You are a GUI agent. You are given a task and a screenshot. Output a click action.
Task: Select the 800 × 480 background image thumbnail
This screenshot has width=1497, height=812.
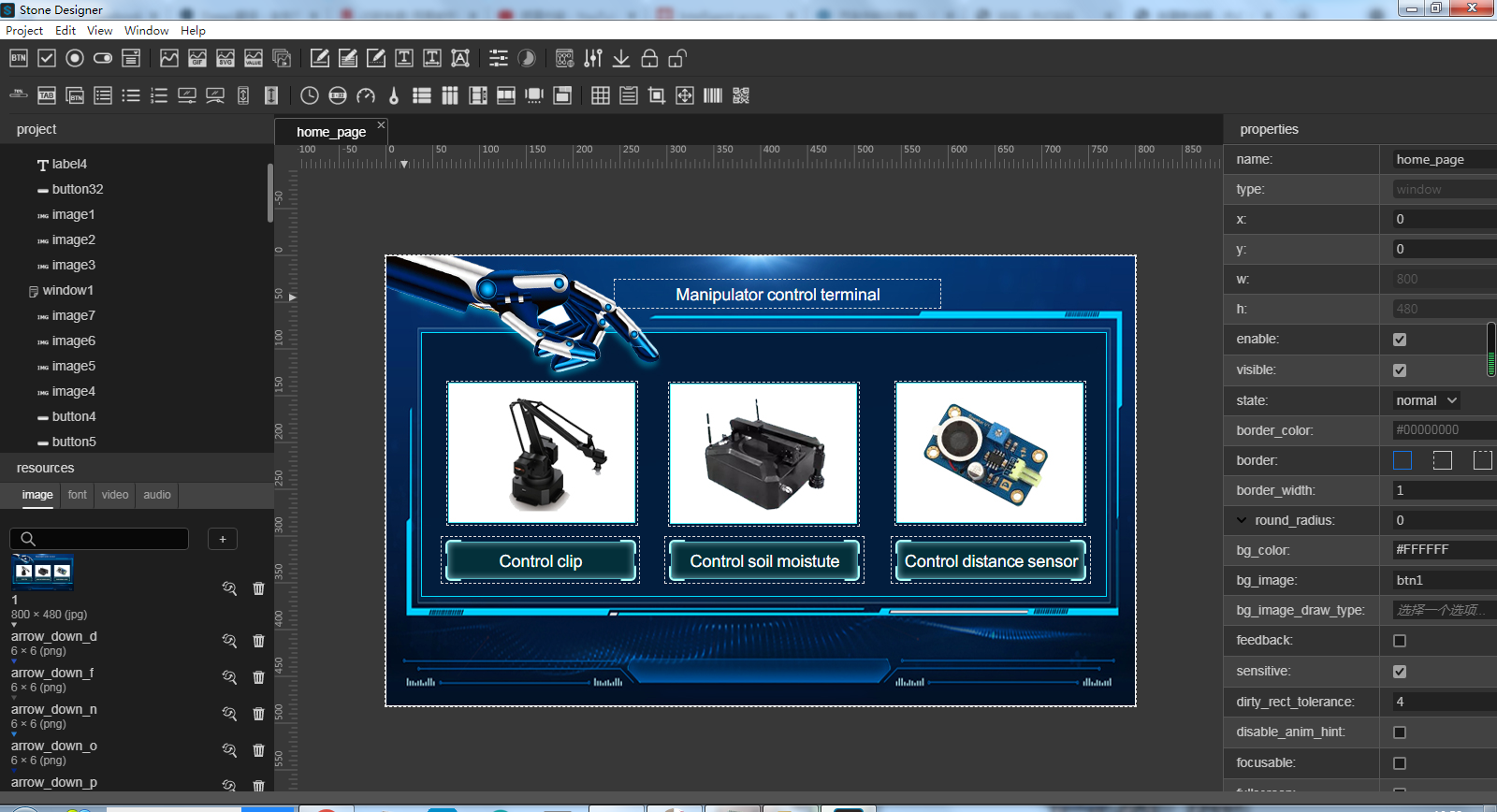coord(42,572)
